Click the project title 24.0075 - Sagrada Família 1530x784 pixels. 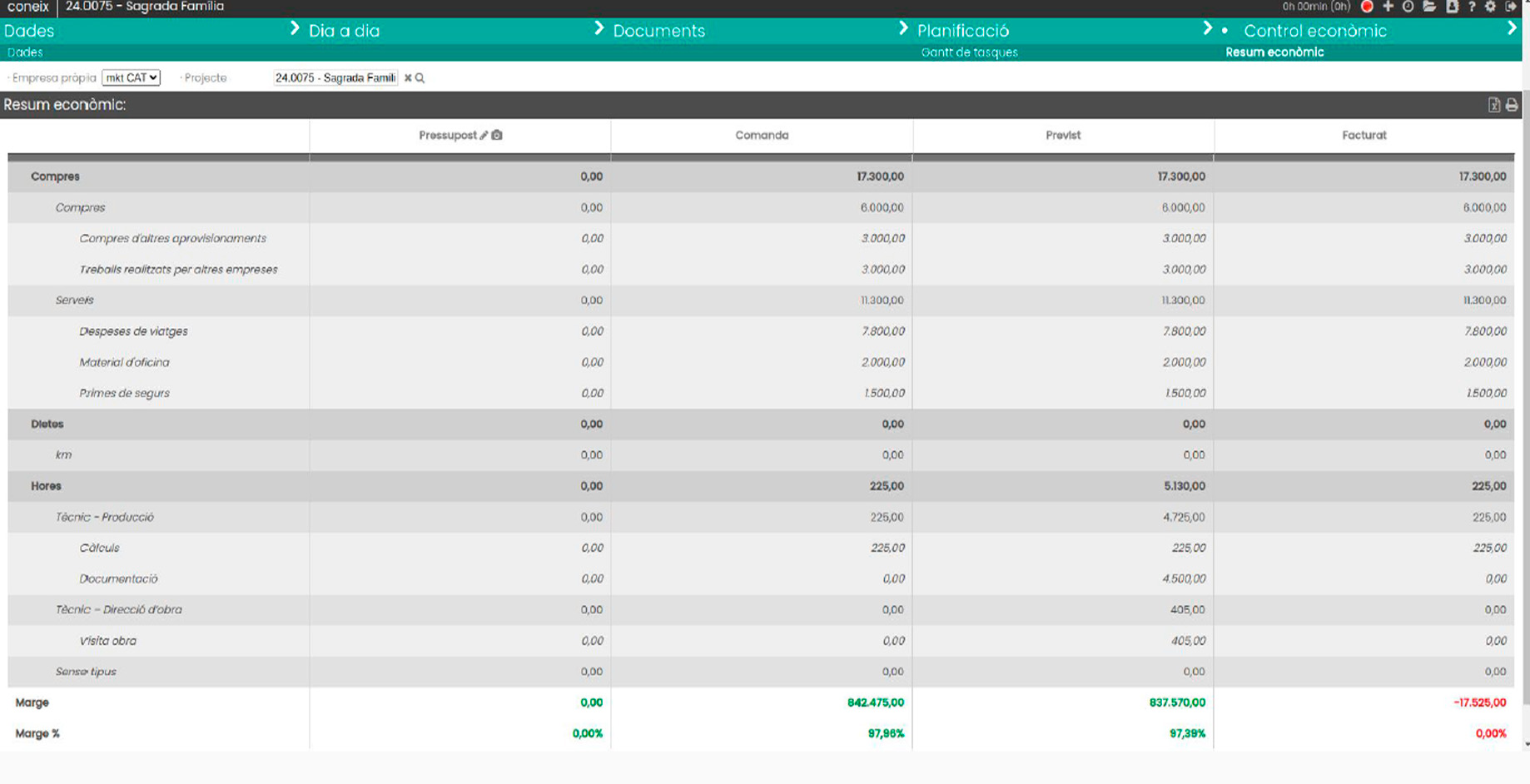[145, 7]
